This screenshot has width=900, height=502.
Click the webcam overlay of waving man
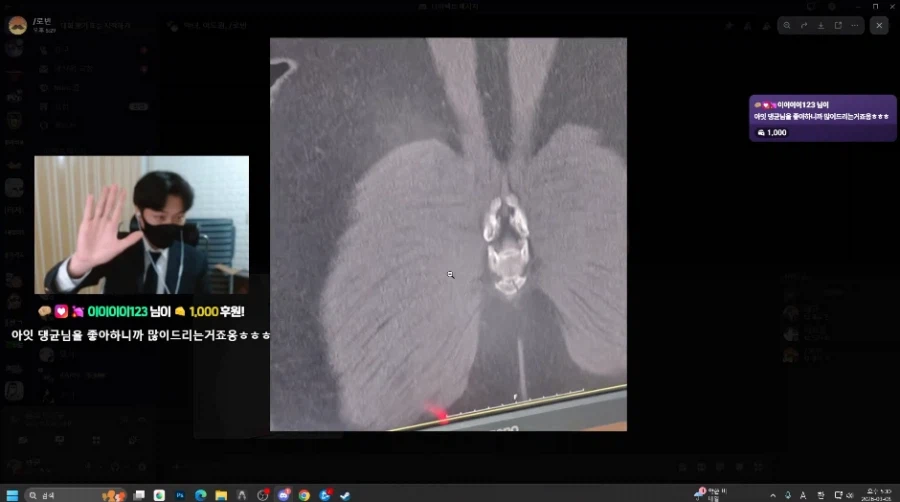(141, 225)
